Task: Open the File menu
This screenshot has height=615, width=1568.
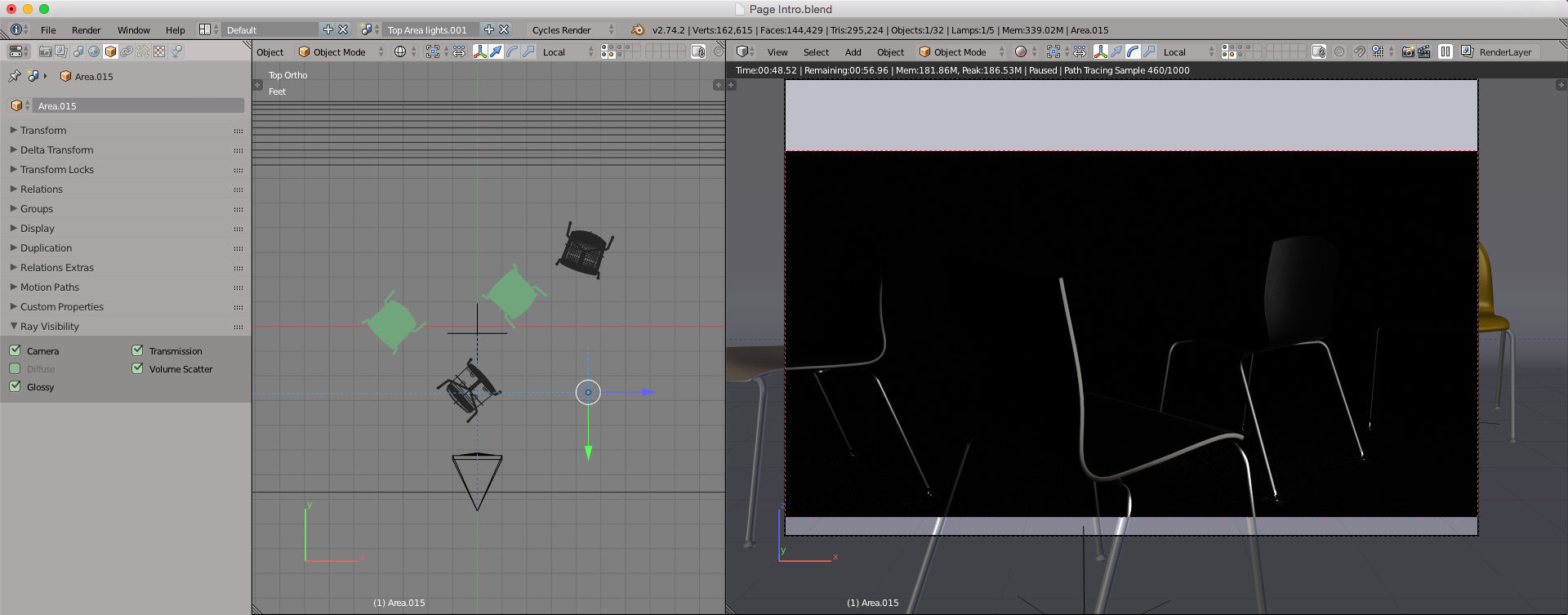Action: (48, 30)
